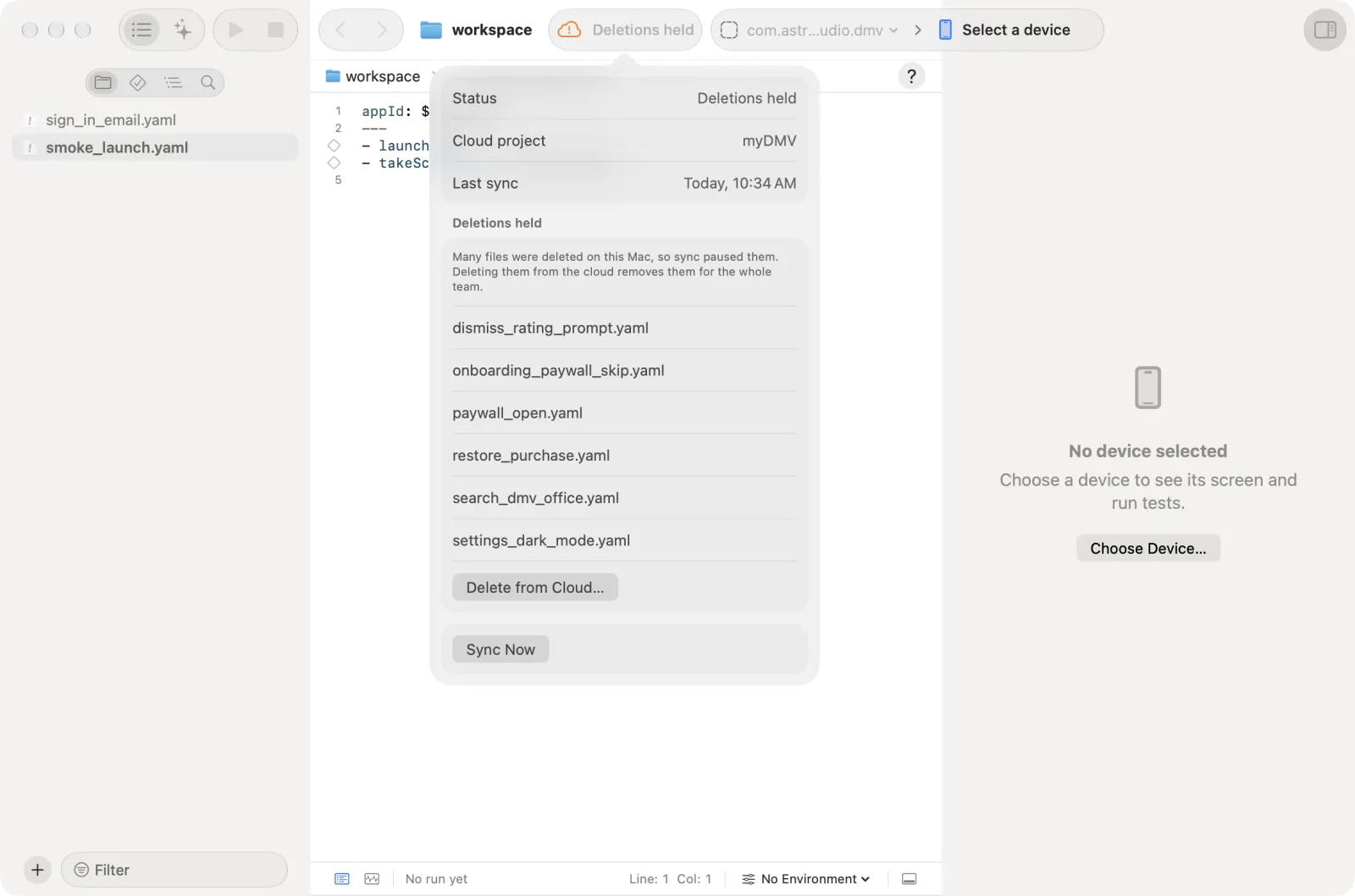
Task: Select restore_purchase.yaml in held deletions
Action: (624, 455)
